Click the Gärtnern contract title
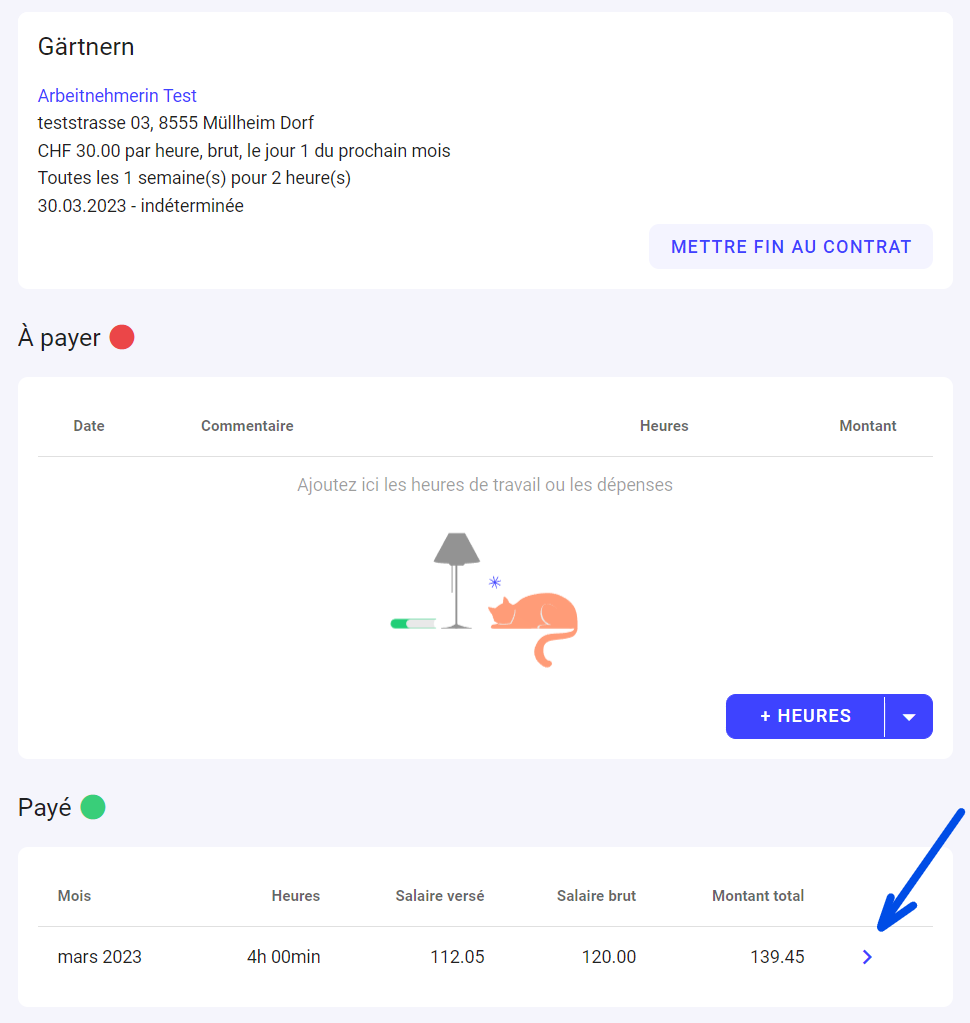Viewport: 970px width, 1023px height. [86, 47]
